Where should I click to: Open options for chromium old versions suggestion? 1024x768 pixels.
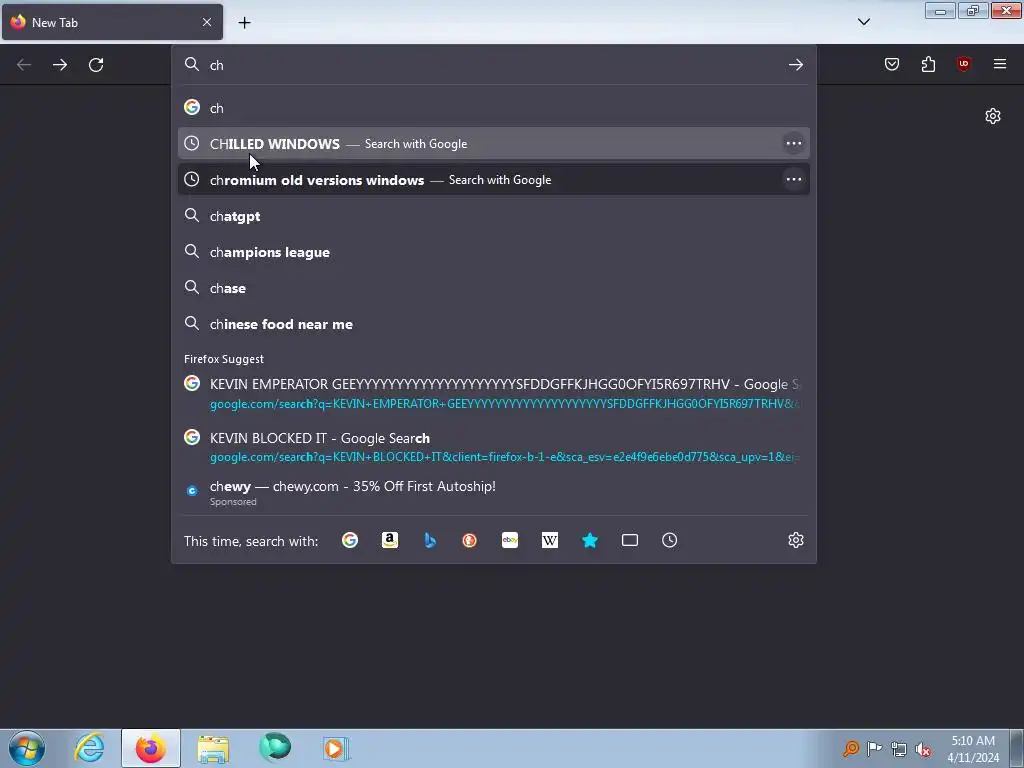(x=793, y=180)
